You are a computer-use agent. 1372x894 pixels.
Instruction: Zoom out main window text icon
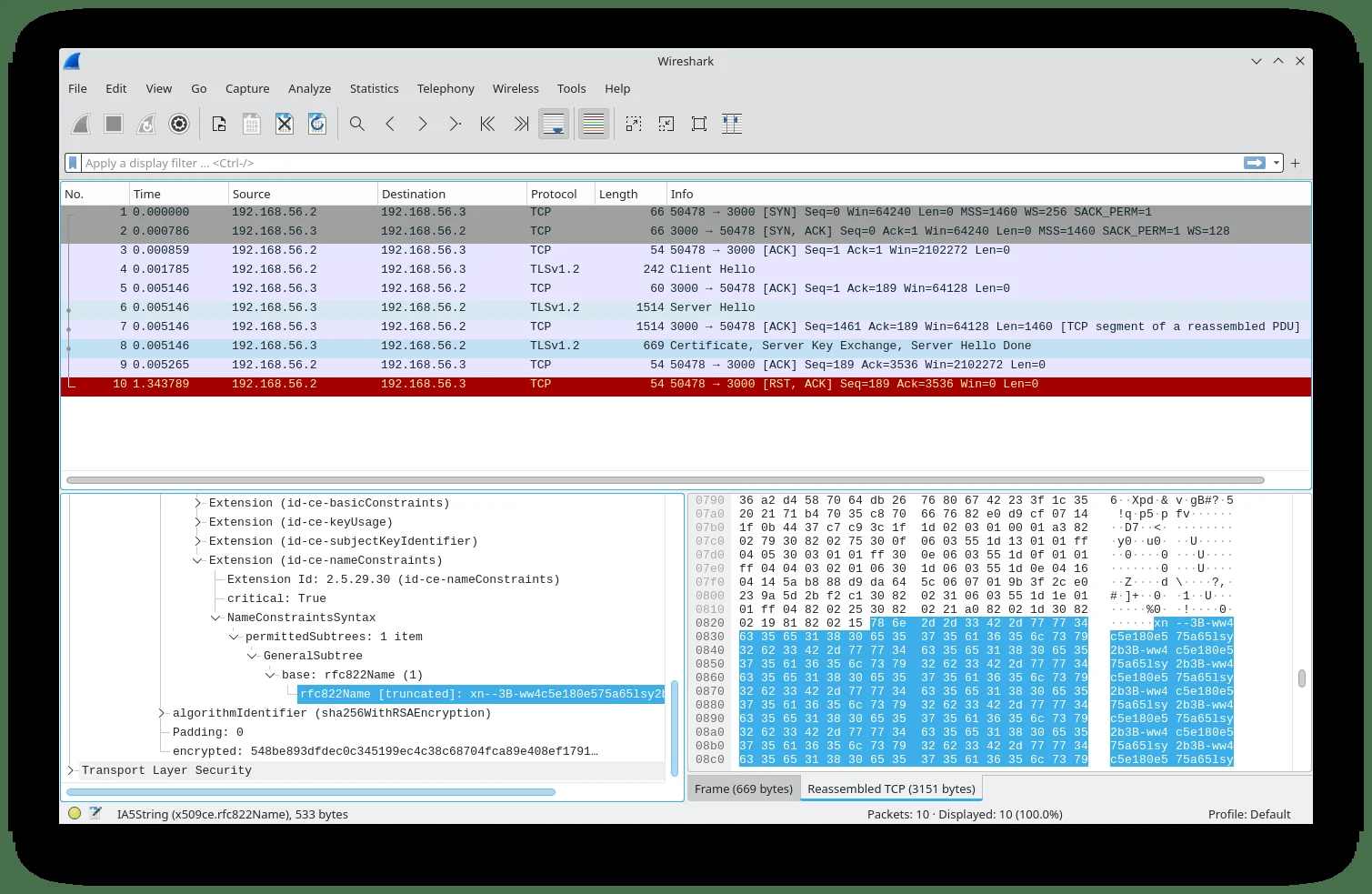pos(666,124)
